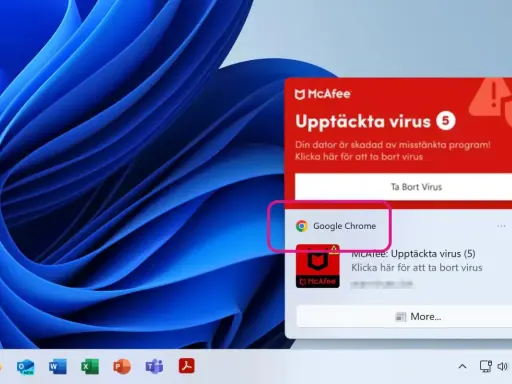Screen dimensions: 512x384
Task: Click the Ta Bort Virus button
Action: click(403, 187)
